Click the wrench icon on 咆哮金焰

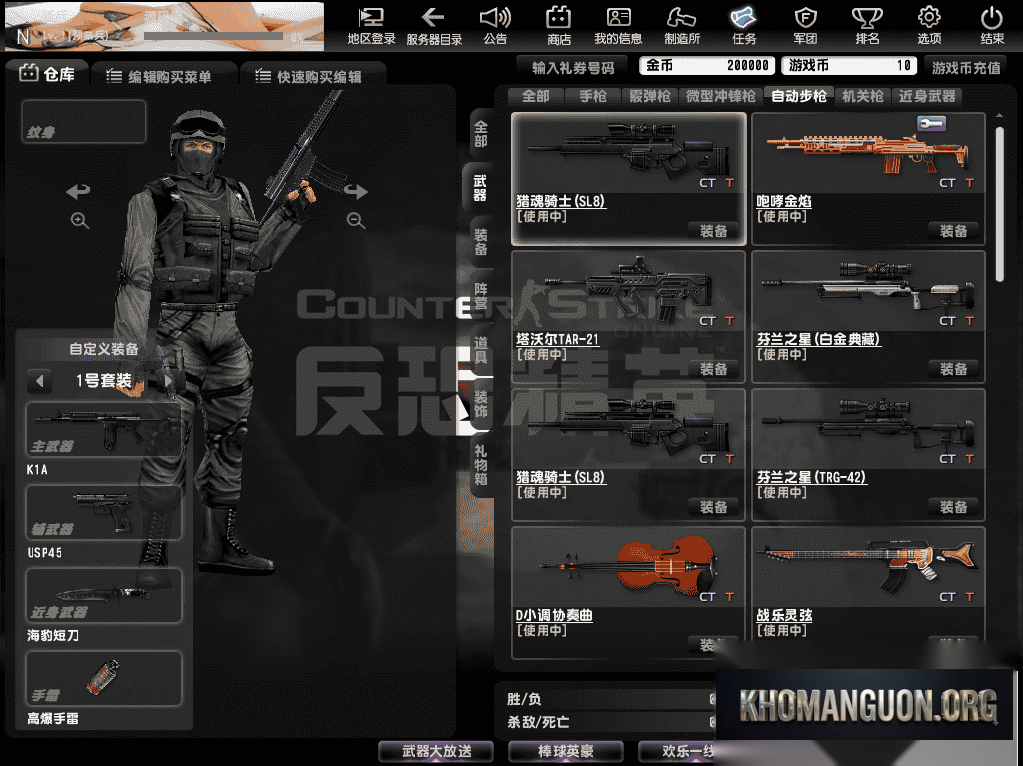coord(931,123)
